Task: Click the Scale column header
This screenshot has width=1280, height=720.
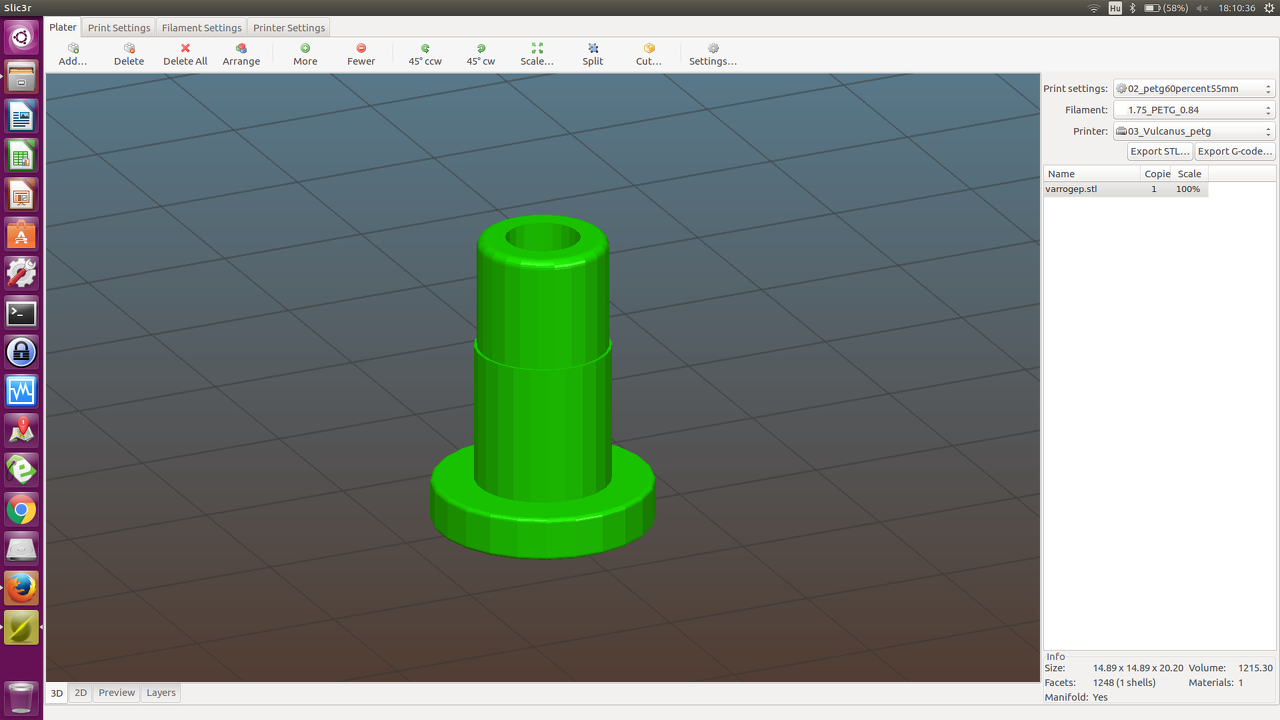Action: [1190, 174]
